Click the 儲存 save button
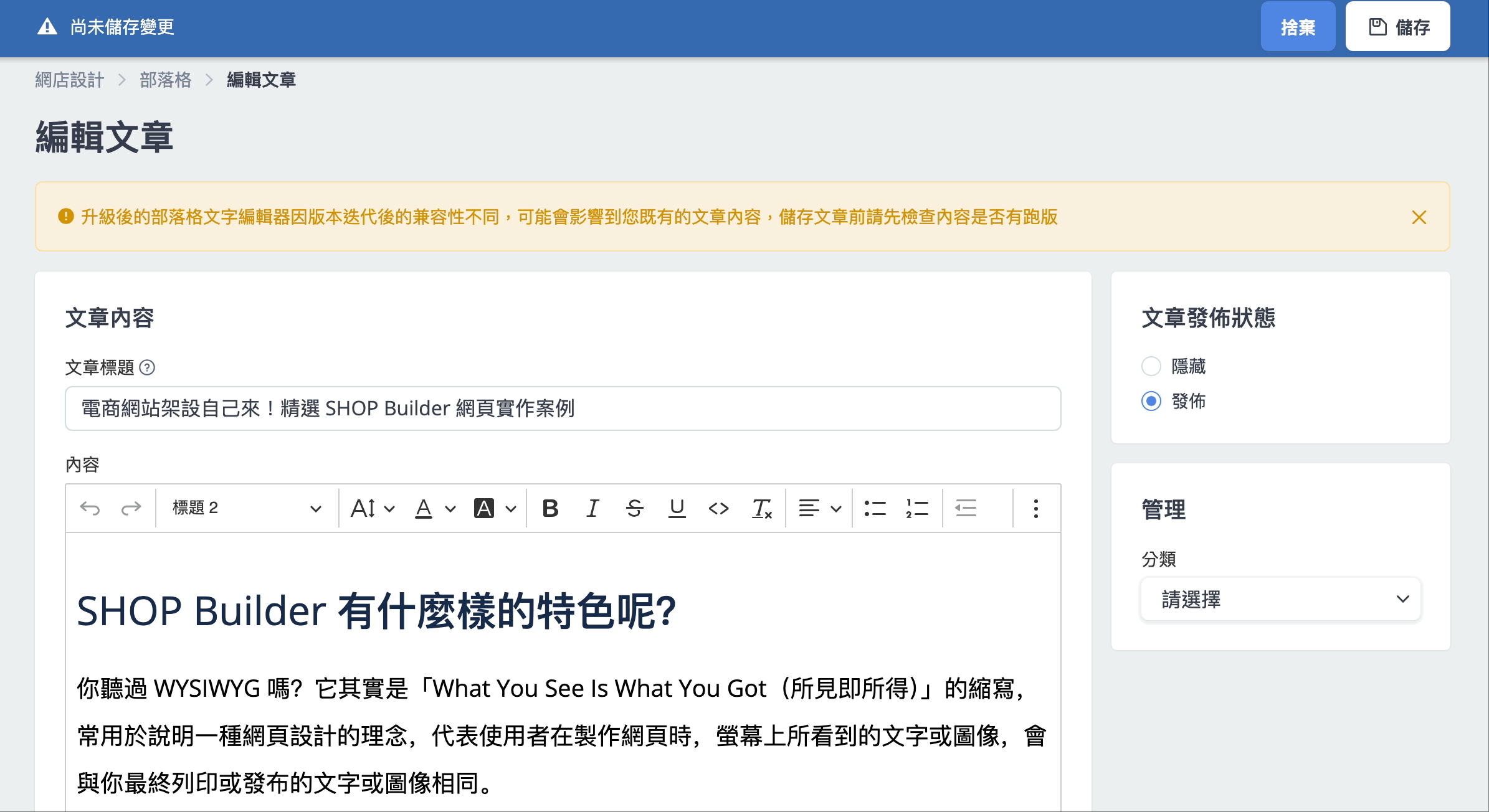 pyautogui.click(x=1398, y=26)
